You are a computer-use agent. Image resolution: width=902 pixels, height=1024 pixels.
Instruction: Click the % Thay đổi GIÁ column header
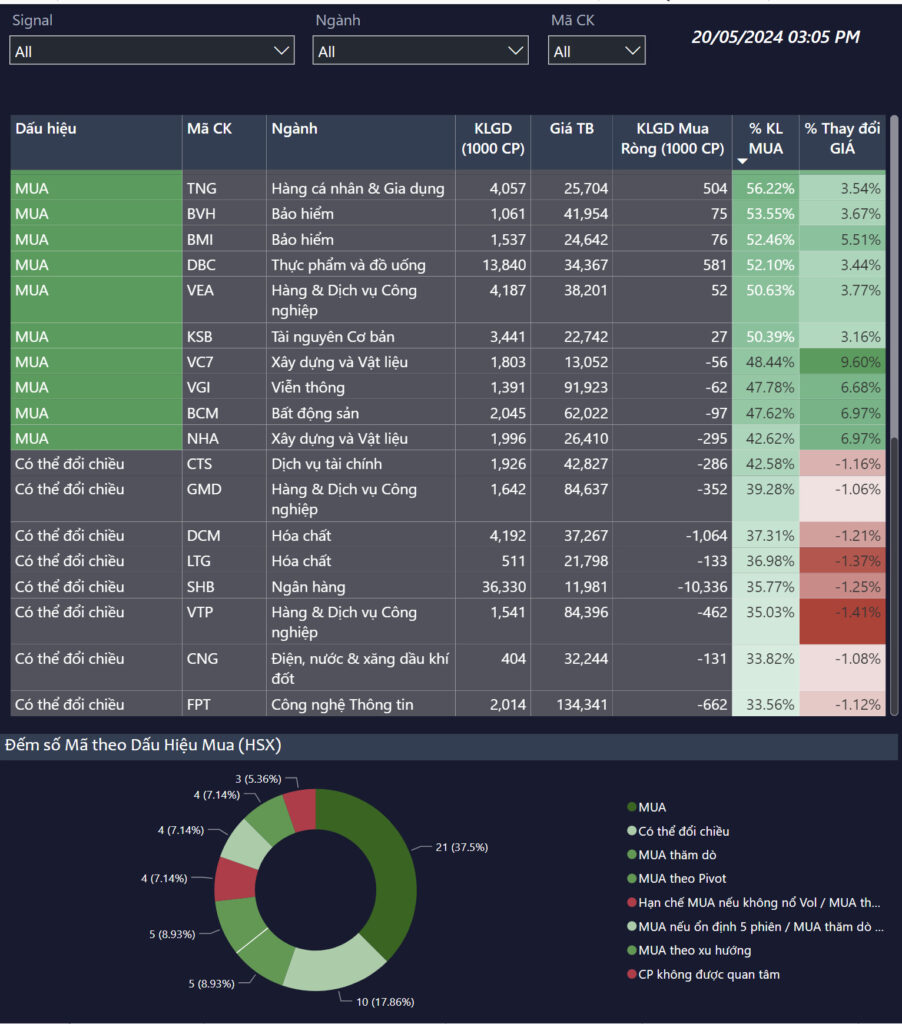pyautogui.click(x=842, y=139)
